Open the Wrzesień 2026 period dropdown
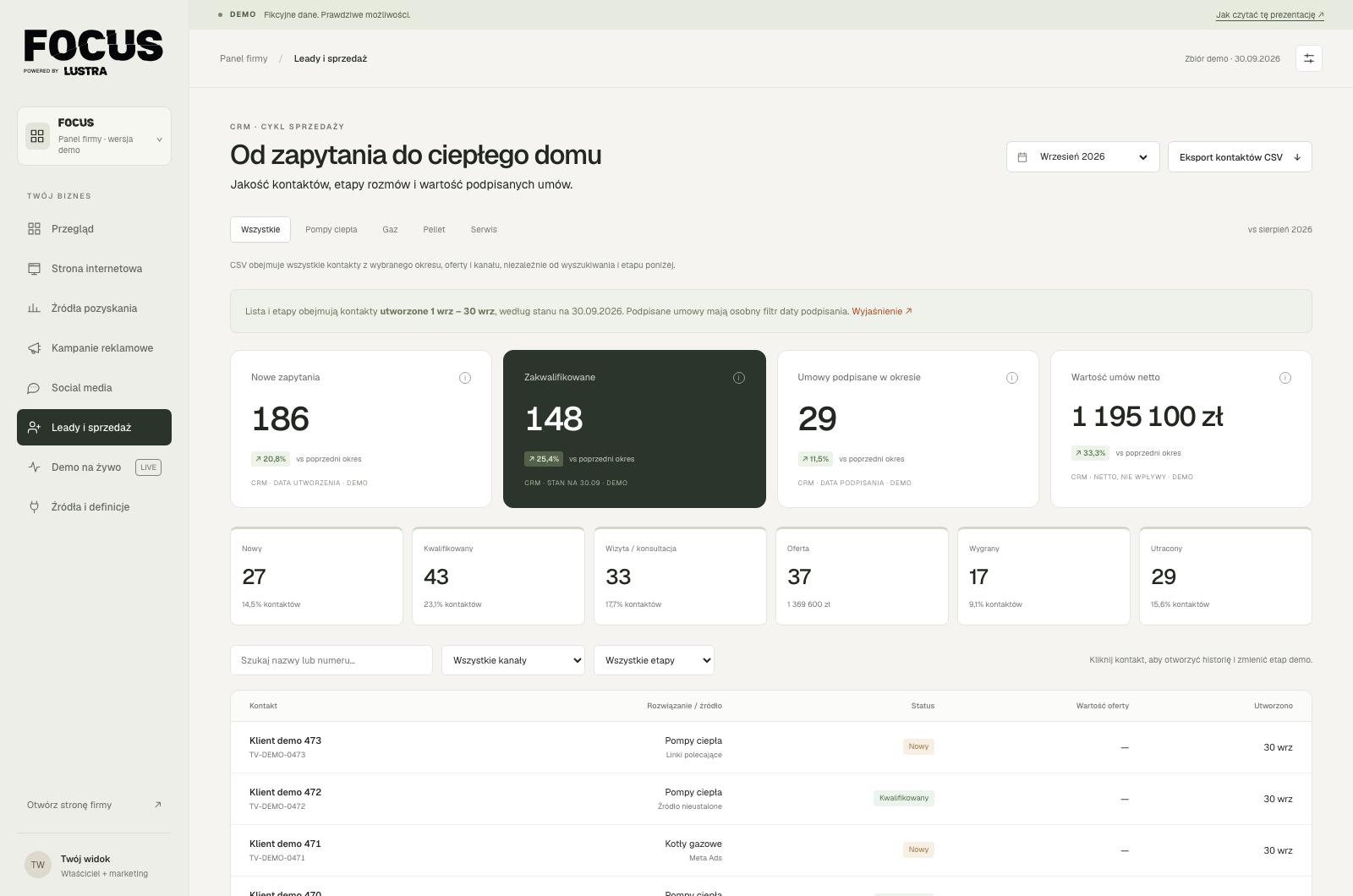1353x896 pixels. [x=1082, y=157]
